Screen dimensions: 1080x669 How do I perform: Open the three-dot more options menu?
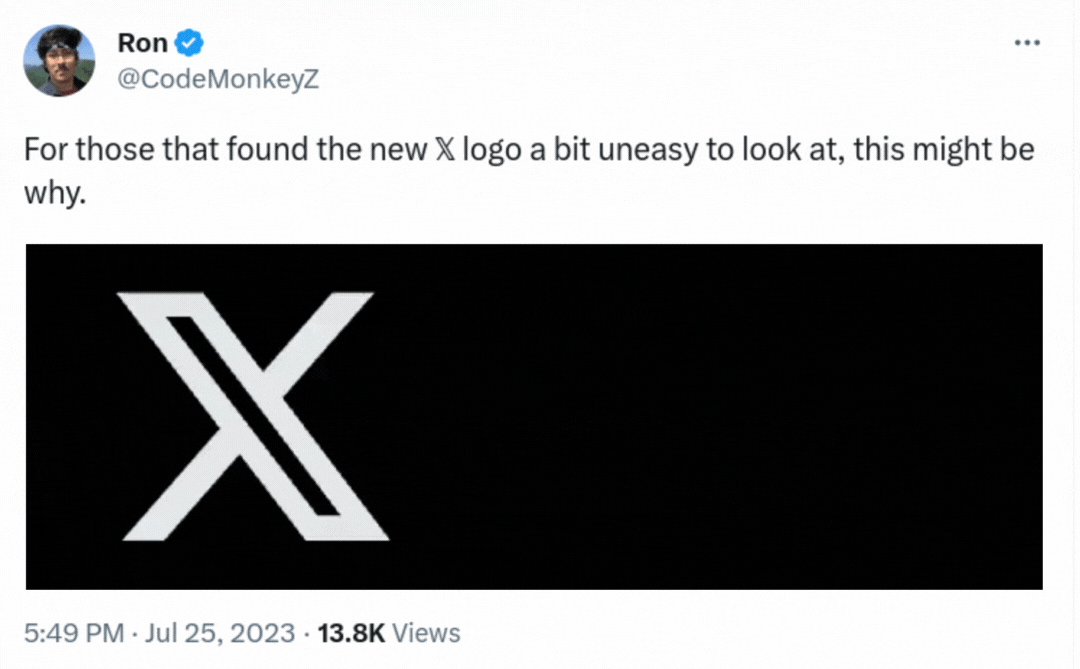(1027, 43)
